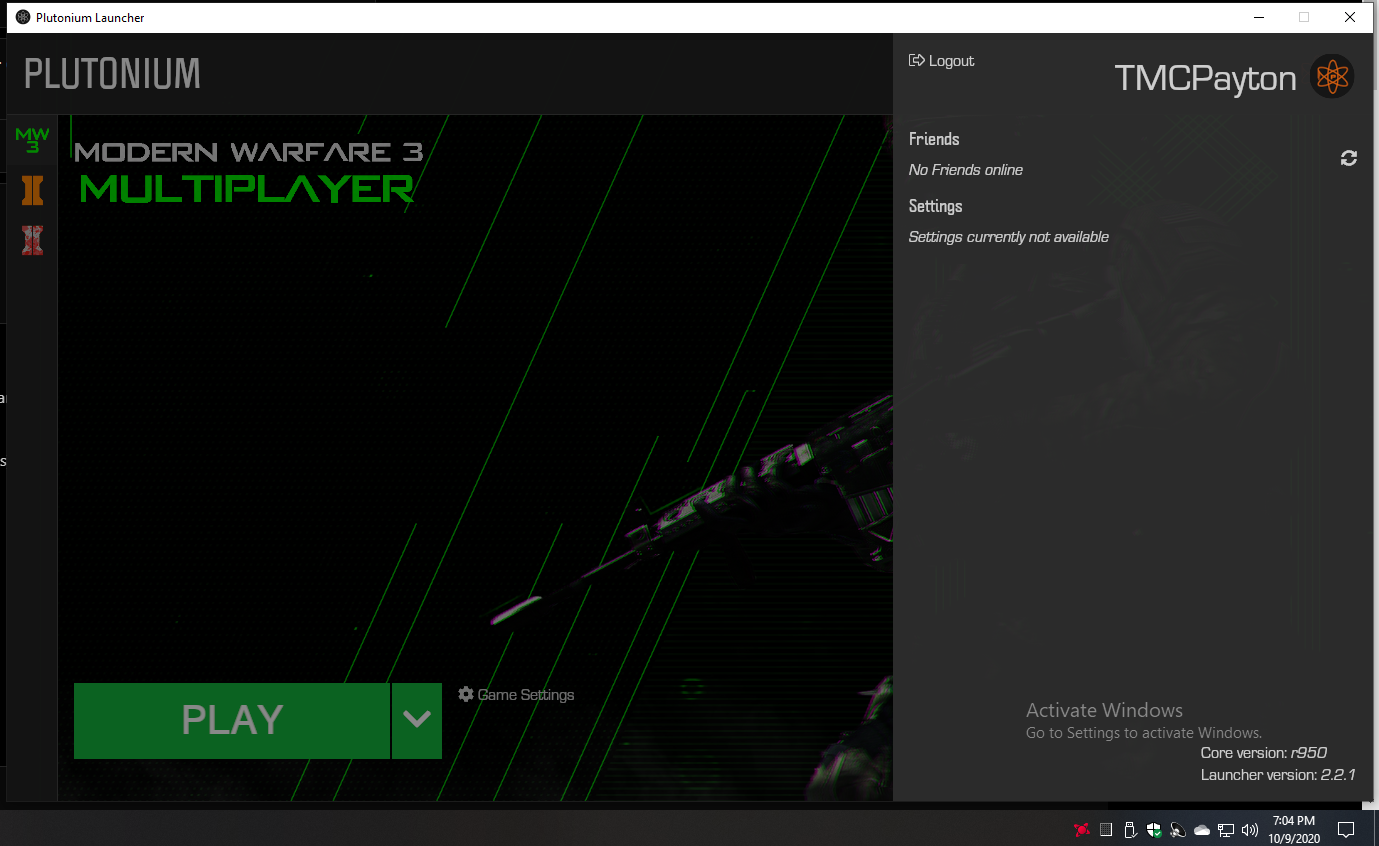
Task: Click the Logout link
Action: click(x=941, y=61)
